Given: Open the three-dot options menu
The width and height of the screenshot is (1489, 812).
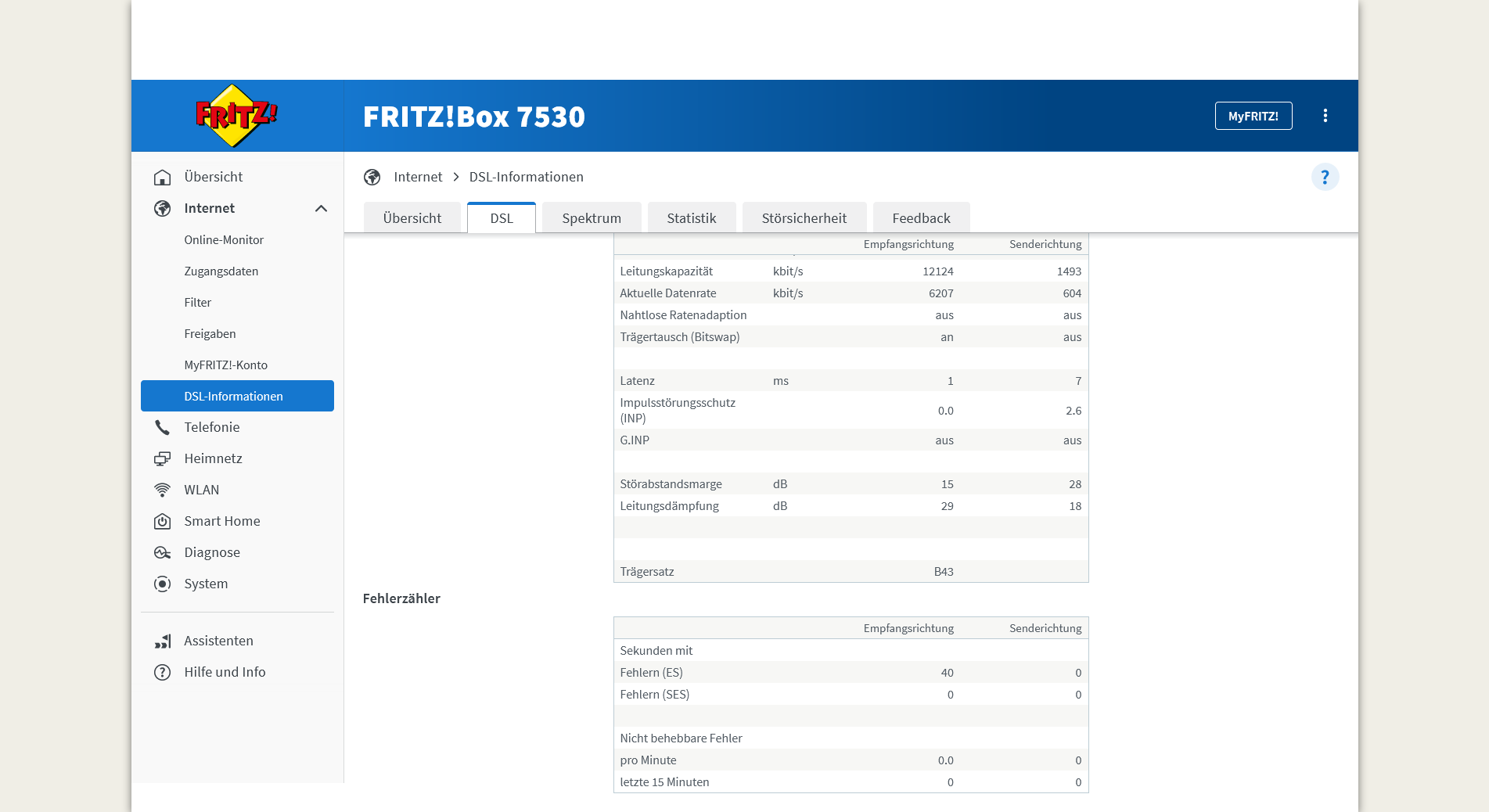Looking at the screenshot, I should point(1325,116).
